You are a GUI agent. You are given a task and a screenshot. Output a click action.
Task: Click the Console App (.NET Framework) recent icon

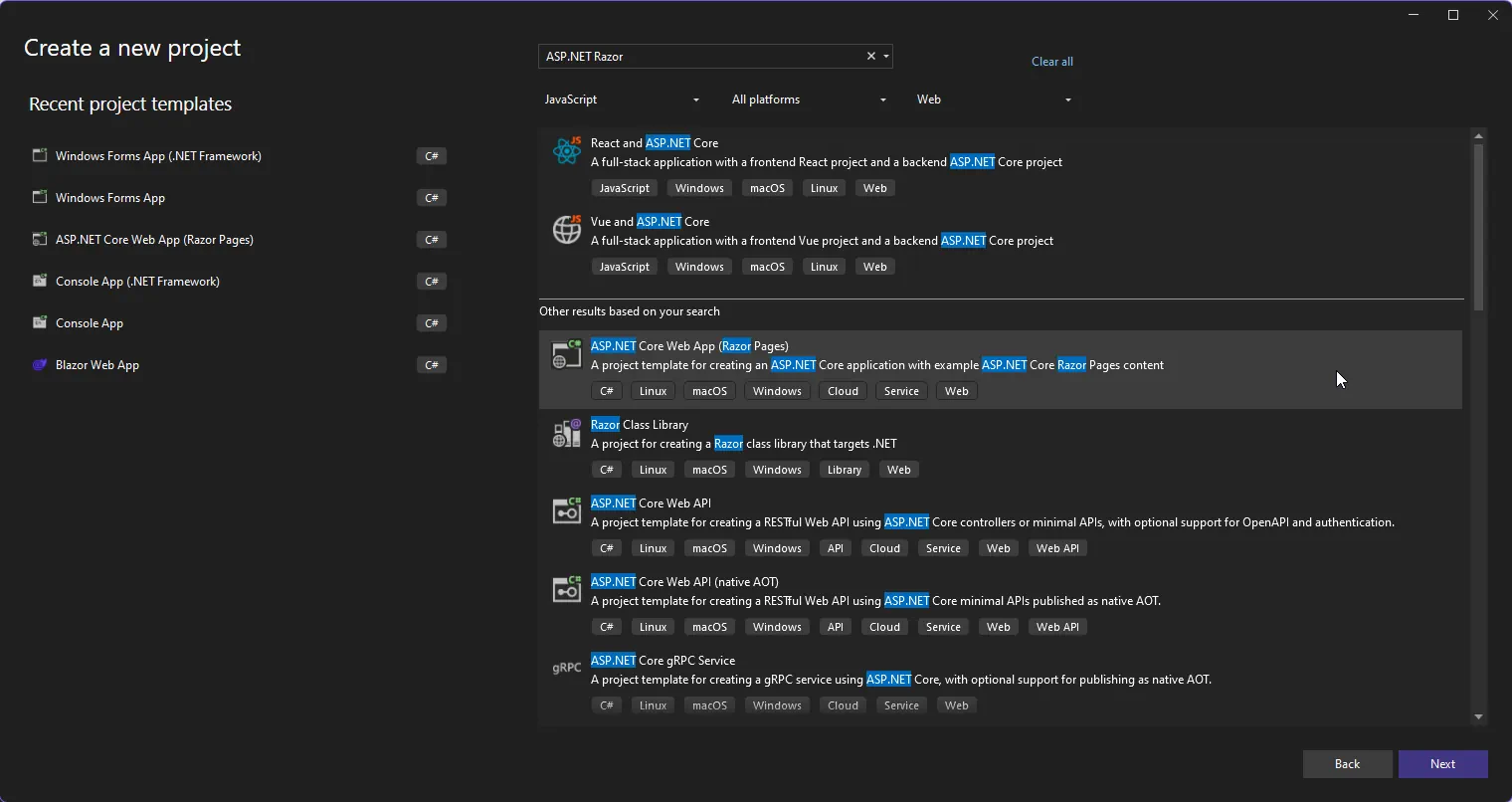coord(40,282)
